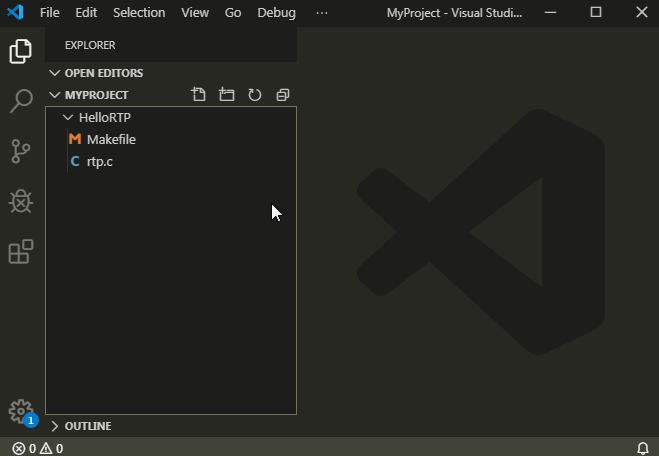Open the rtp.c source file
Viewport: 659px width, 456px height.
coord(99,162)
